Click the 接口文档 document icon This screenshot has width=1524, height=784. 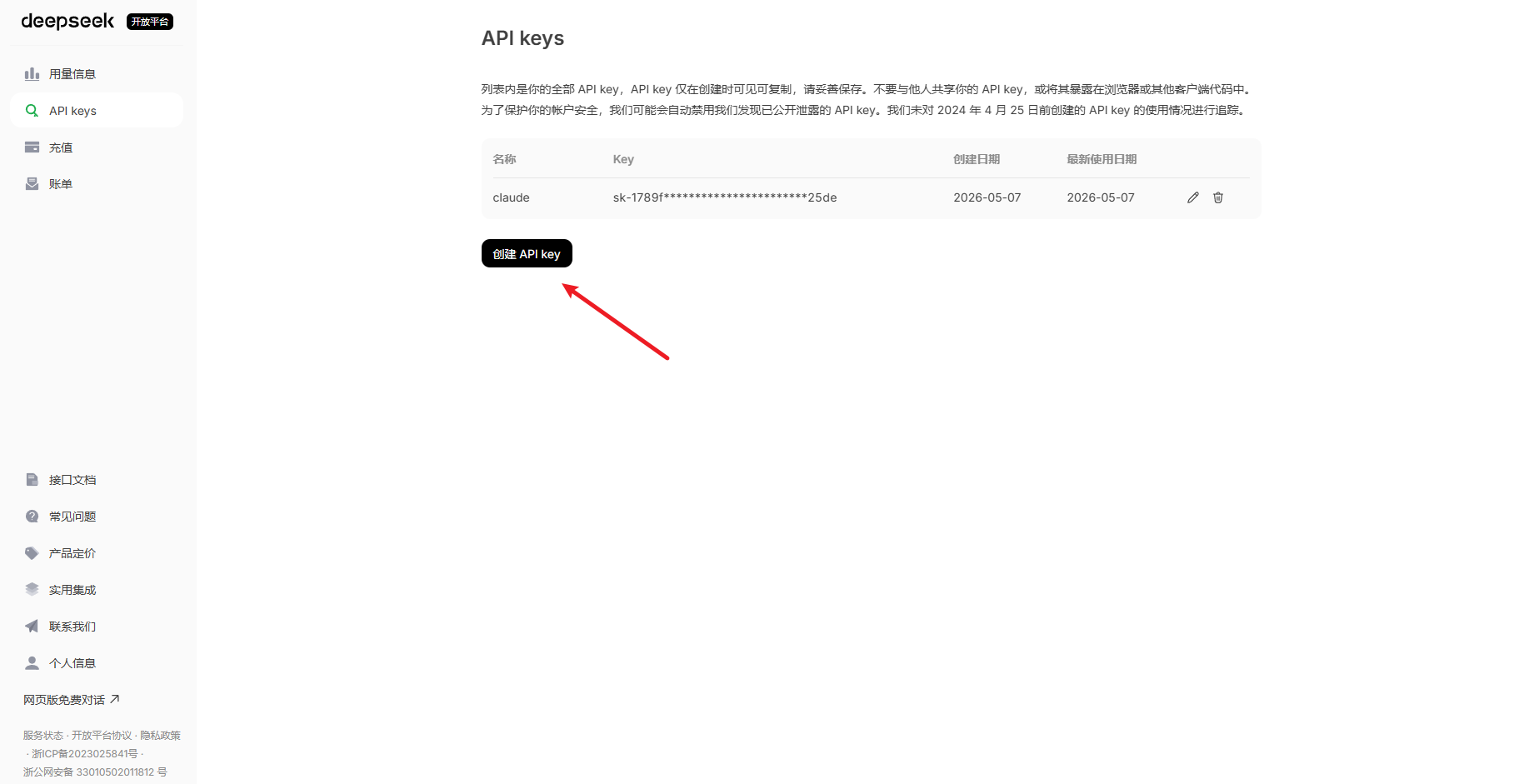click(x=32, y=480)
